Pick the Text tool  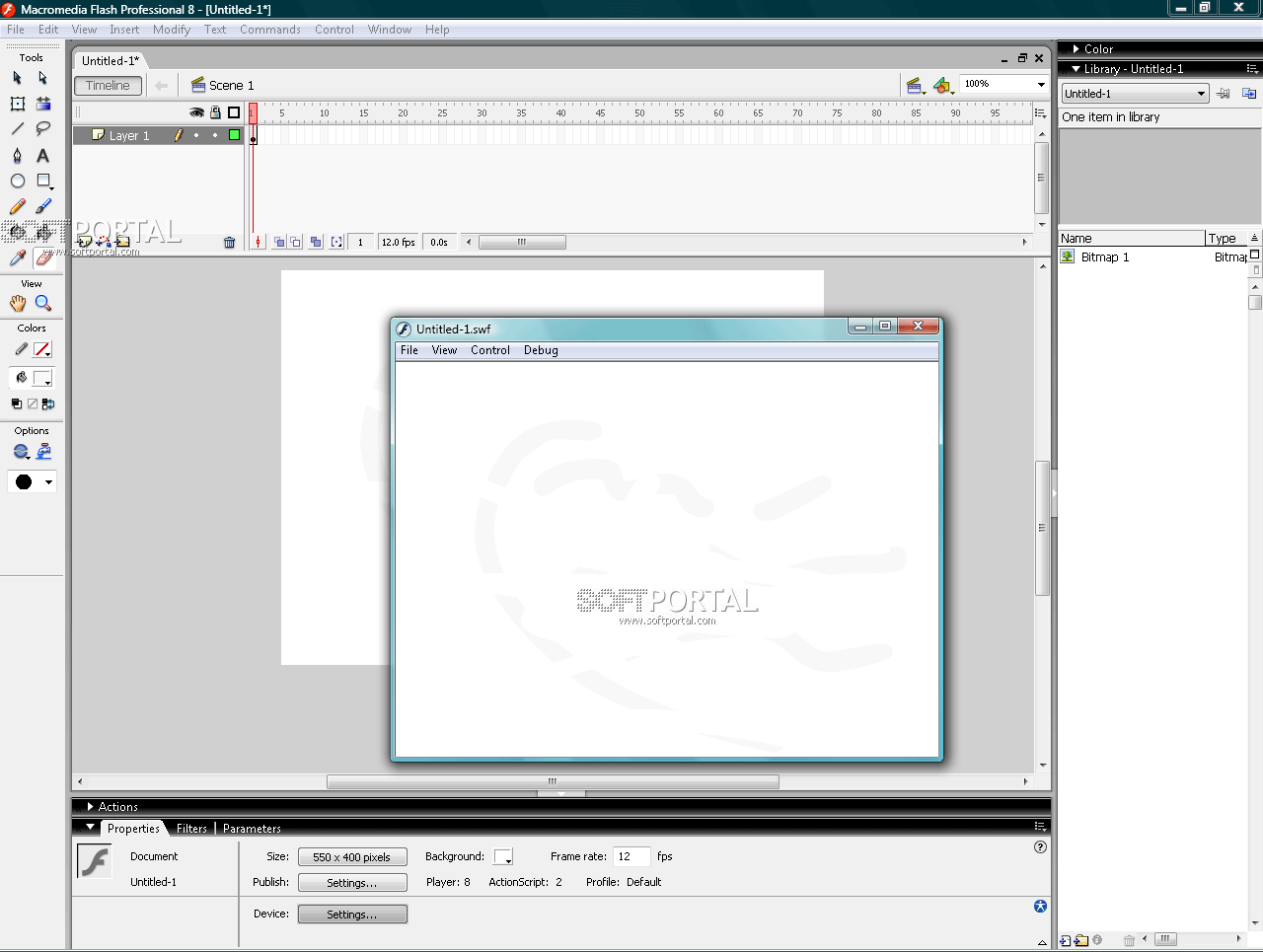pyautogui.click(x=43, y=155)
